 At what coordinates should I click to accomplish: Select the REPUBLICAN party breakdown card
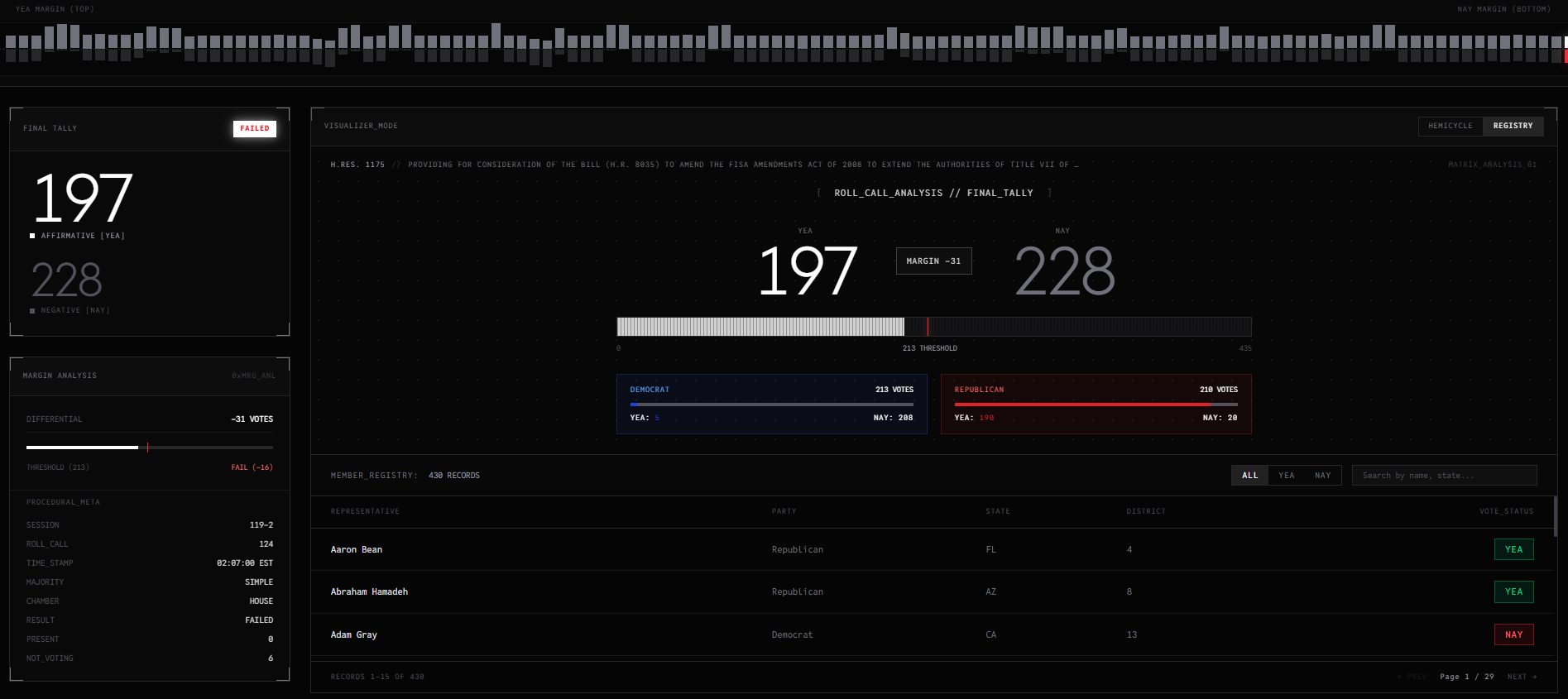(x=1096, y=404)
